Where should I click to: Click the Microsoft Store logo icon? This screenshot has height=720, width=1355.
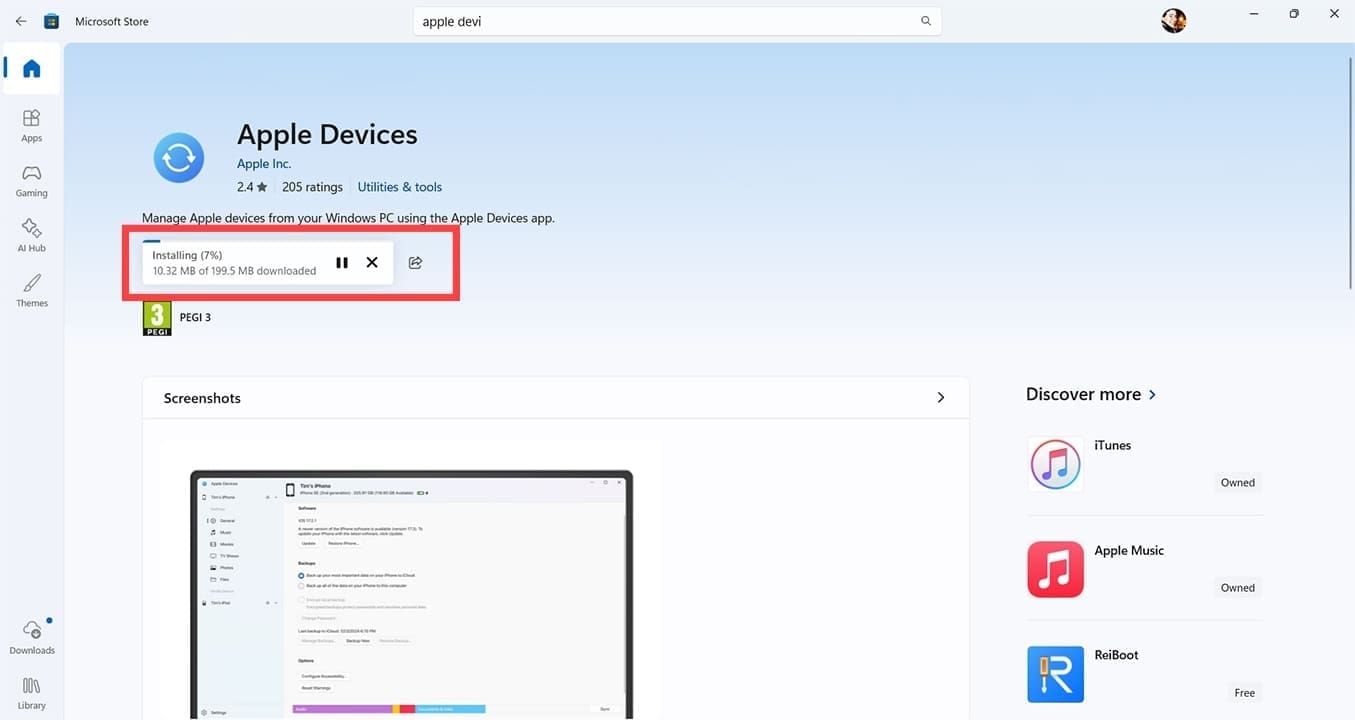(52, 21)
